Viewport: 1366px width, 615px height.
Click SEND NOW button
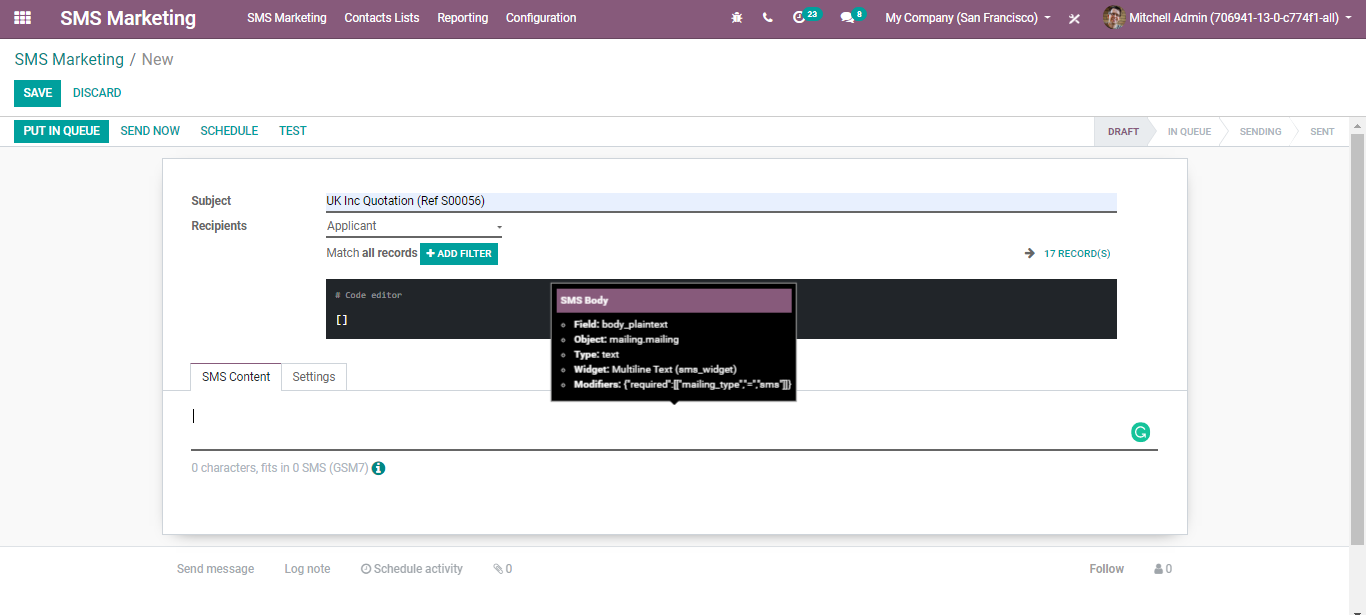click(150, 131)
